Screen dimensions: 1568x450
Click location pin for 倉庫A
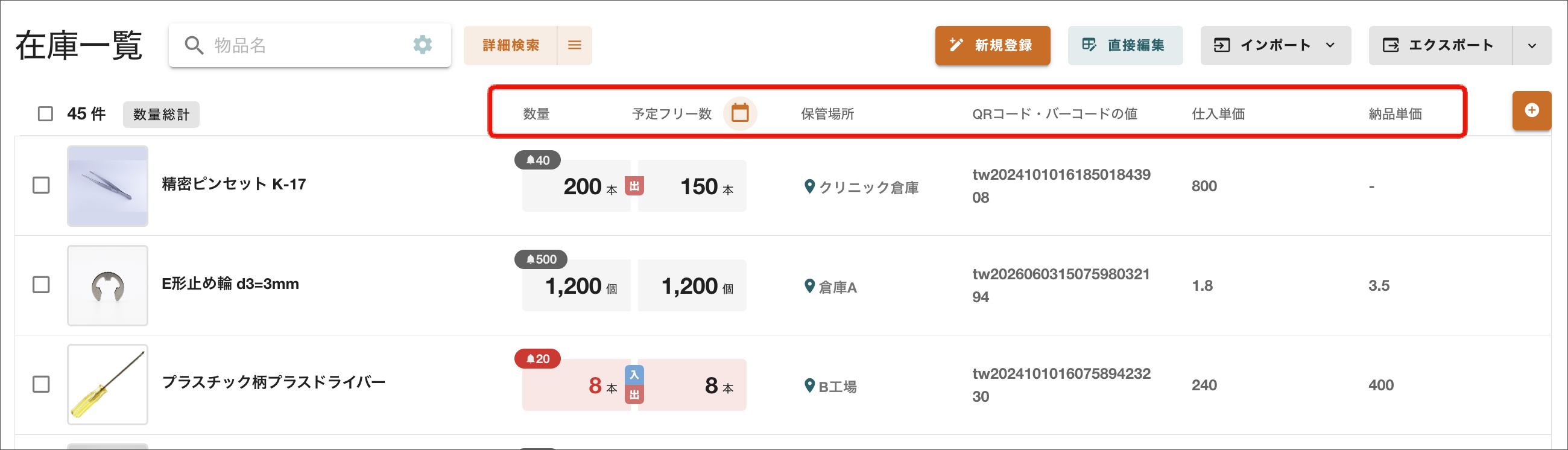click(x=809, y=285)
